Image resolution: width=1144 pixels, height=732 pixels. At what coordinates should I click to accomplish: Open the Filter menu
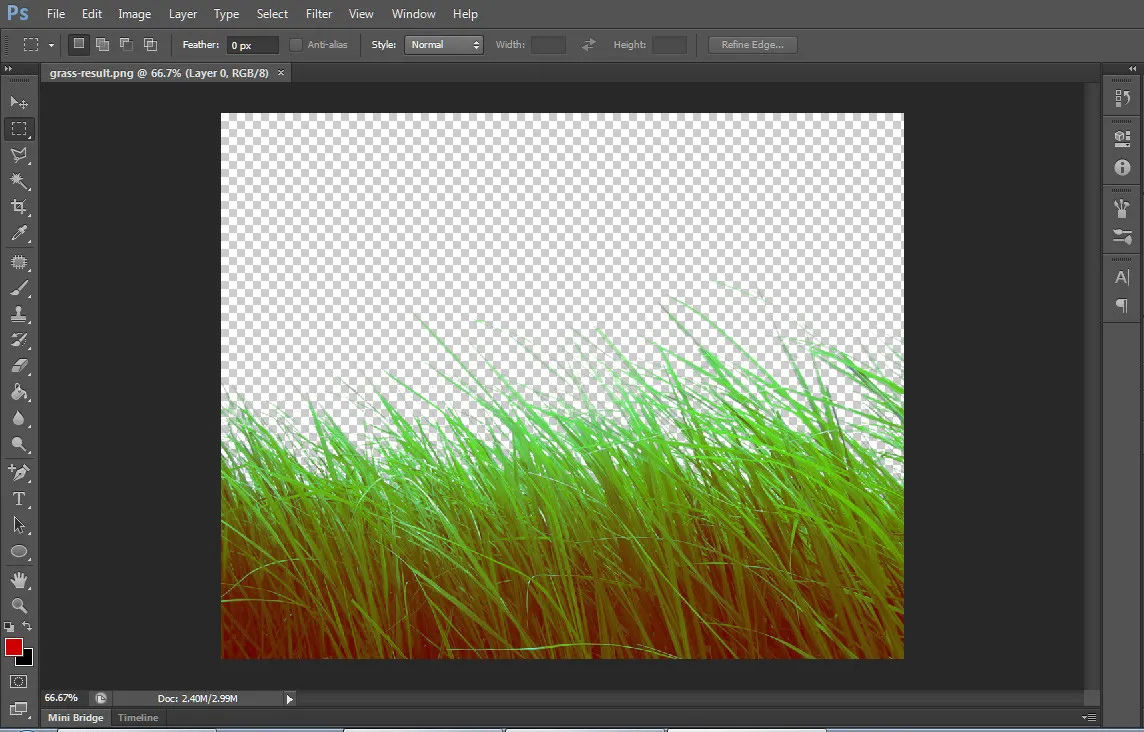point(319,14)
